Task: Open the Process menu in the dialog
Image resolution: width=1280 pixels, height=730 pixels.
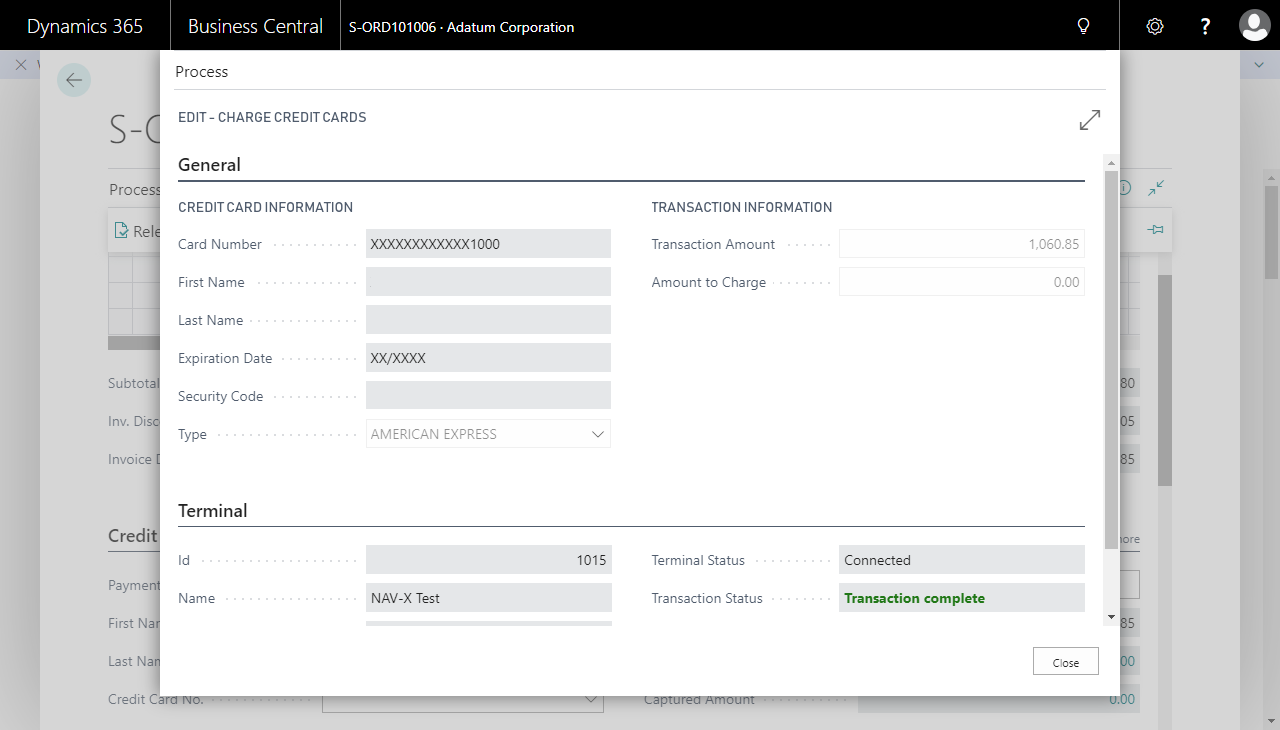Action: click(201, 72)
